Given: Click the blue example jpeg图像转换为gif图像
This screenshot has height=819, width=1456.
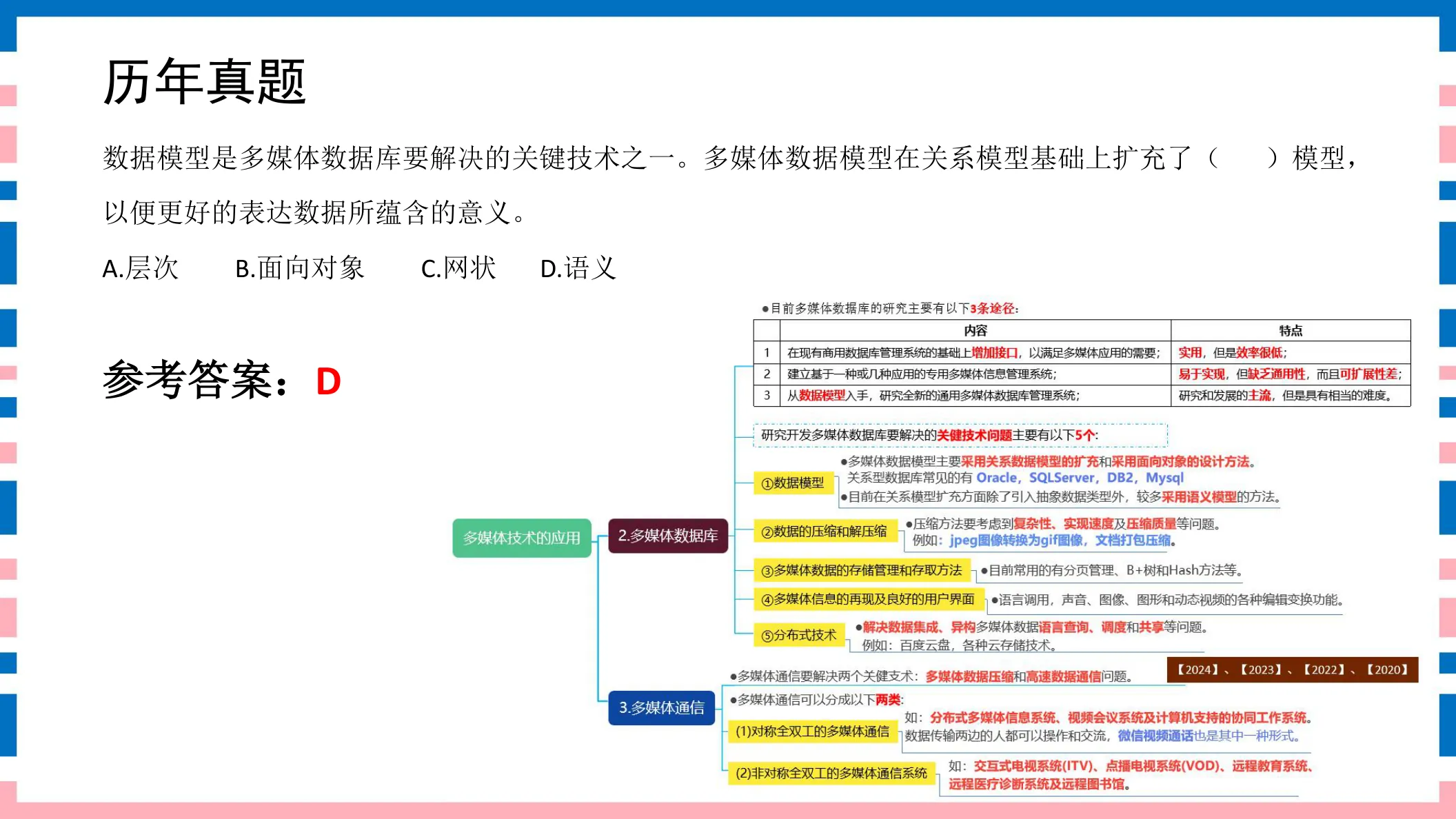Looking at the screenshot, I should [1016, 540].
